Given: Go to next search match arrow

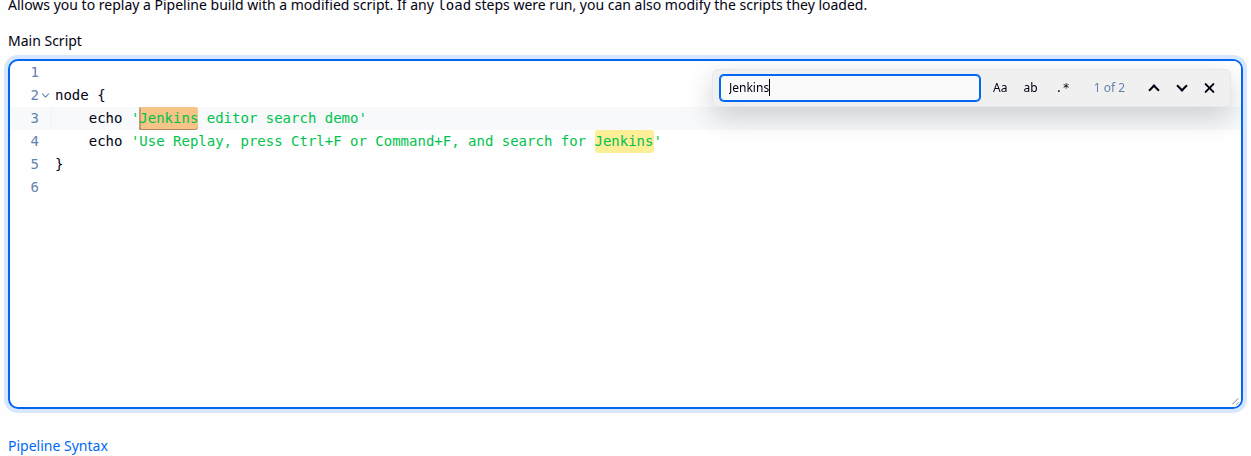Looking at the screenshot, I should (x=1182, y=88).
